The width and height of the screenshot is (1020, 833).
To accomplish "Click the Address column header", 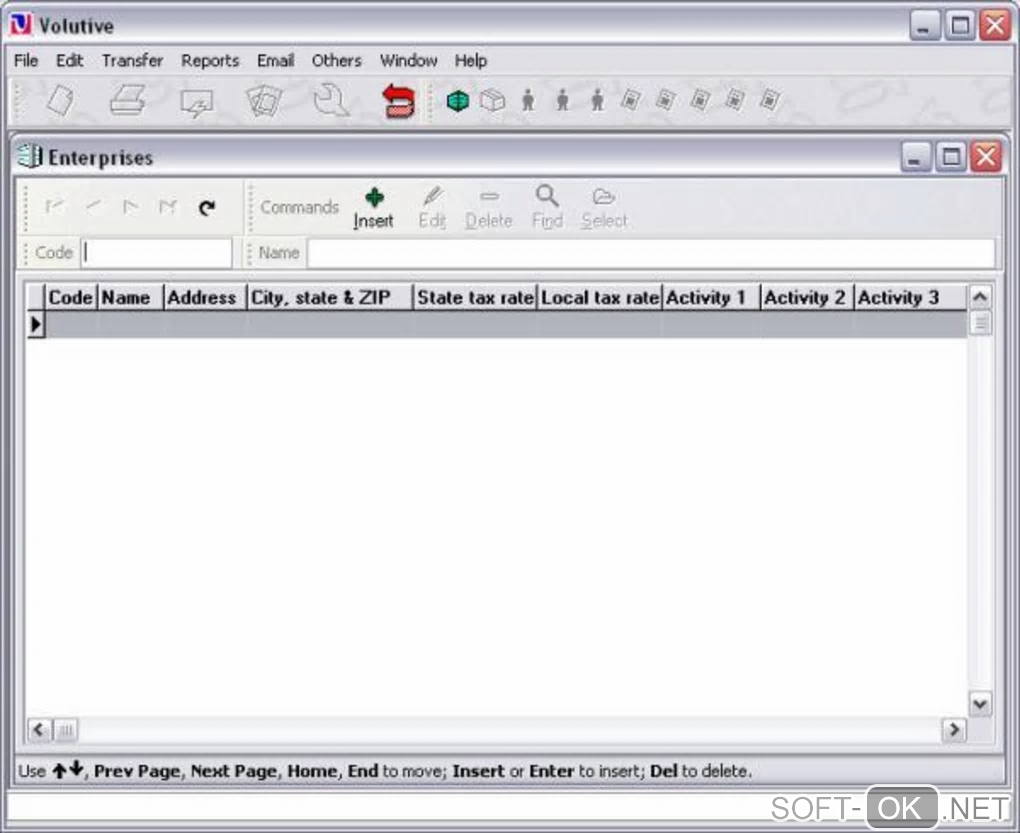I will [x=205, y=297].
